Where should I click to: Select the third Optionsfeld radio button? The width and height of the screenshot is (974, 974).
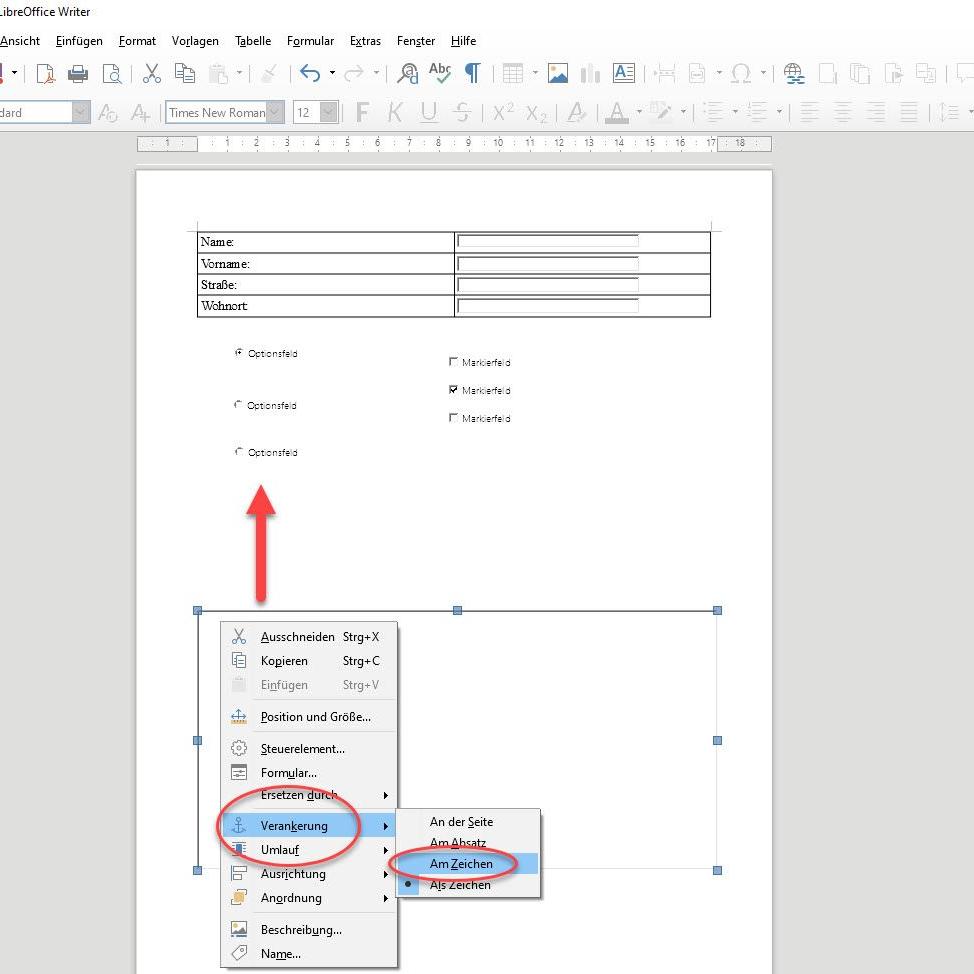[239, 452]
